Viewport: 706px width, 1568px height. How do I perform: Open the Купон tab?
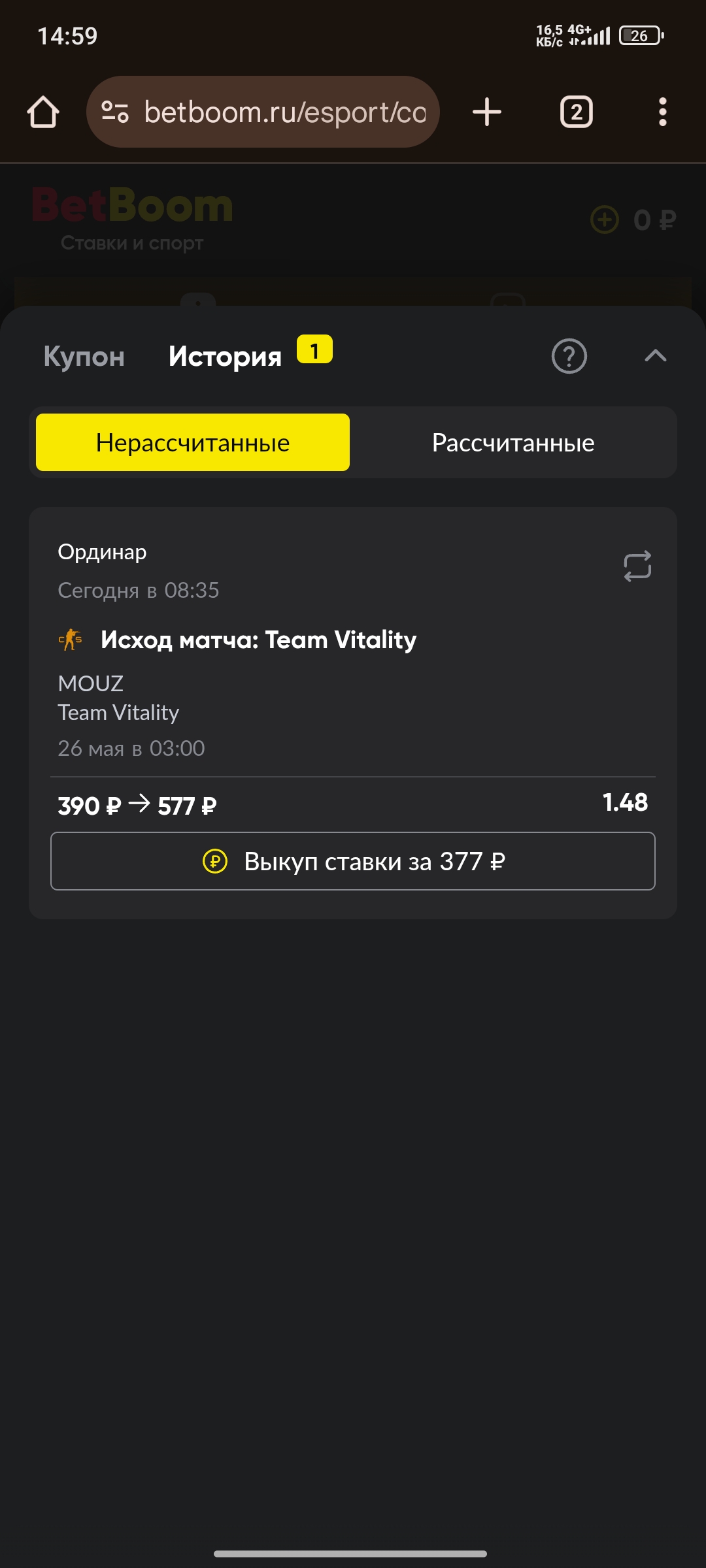84,357
